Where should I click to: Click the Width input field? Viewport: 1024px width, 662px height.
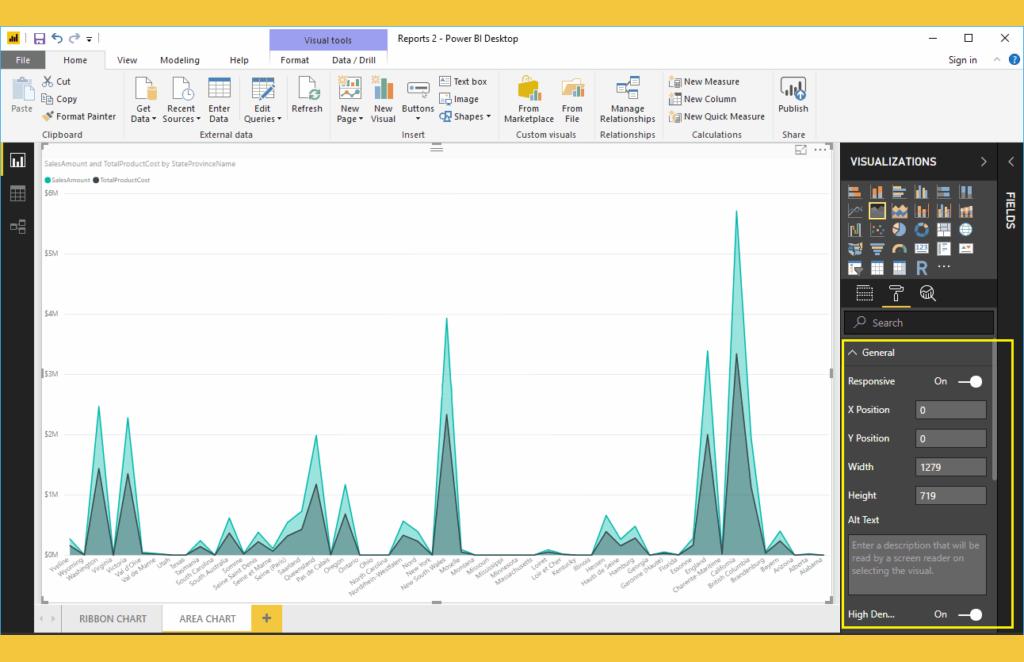coord(950,467)
